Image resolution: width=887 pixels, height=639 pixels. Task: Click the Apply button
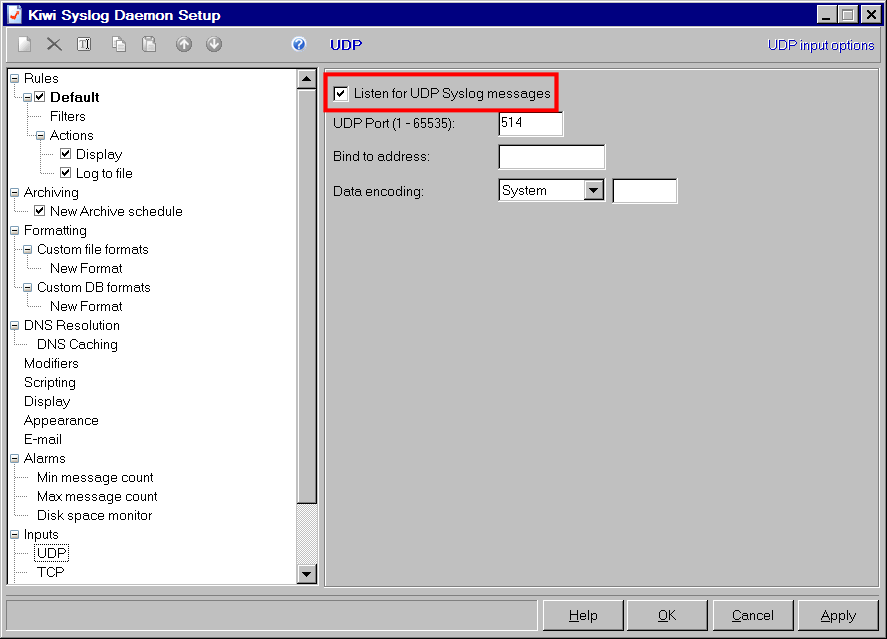coord(838,615)
